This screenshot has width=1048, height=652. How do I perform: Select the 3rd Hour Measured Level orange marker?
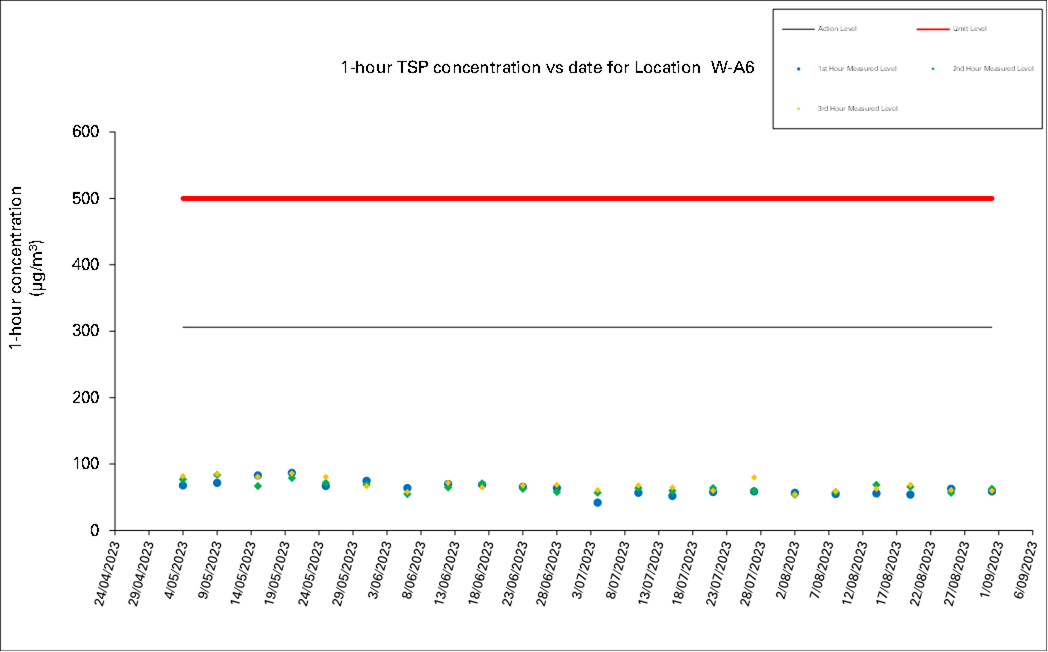click(799, 107)
